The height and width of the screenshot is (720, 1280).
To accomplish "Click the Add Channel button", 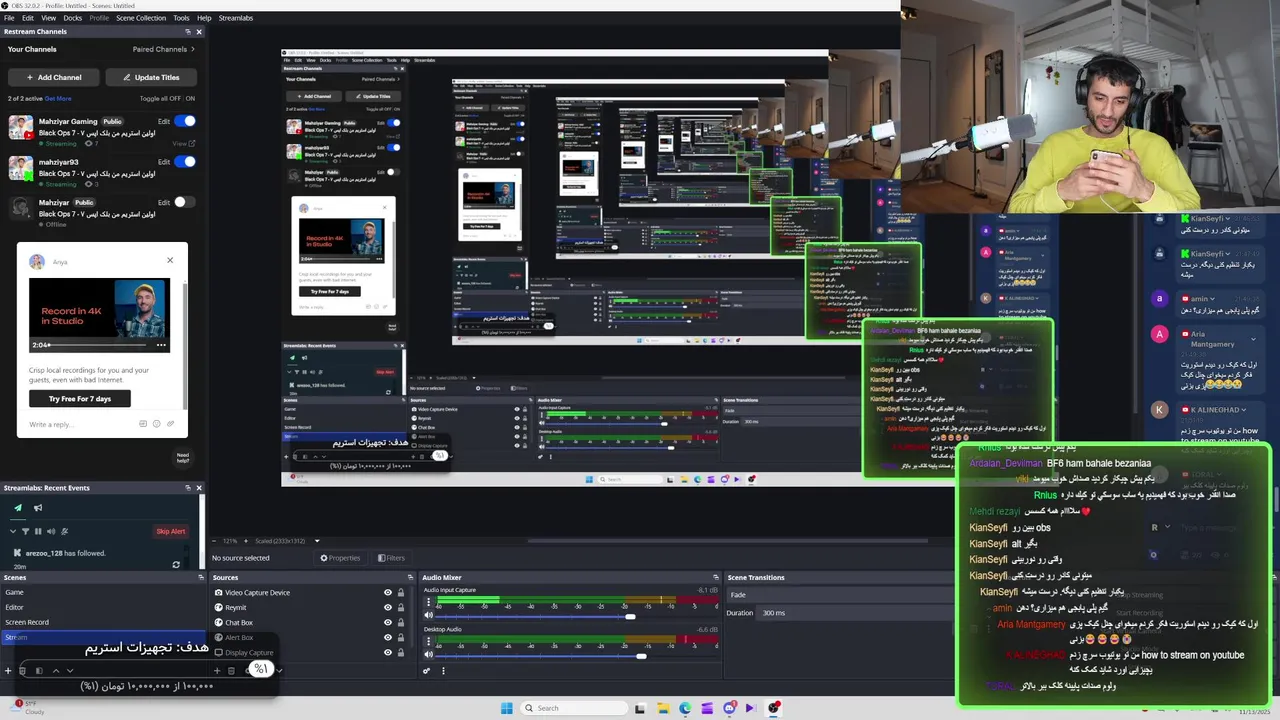I will (x=54, y=77).
